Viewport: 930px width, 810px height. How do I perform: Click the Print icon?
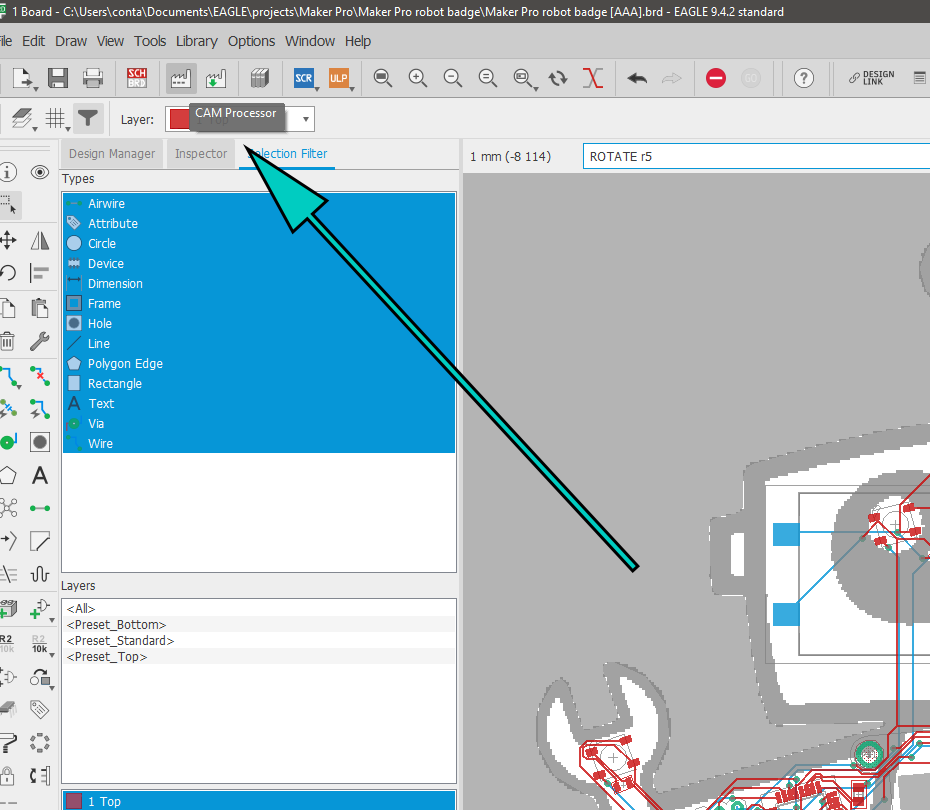coord(93,78)
